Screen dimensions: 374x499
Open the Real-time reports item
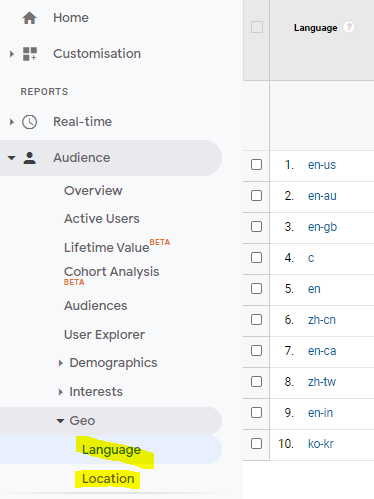tap(82, 122)
